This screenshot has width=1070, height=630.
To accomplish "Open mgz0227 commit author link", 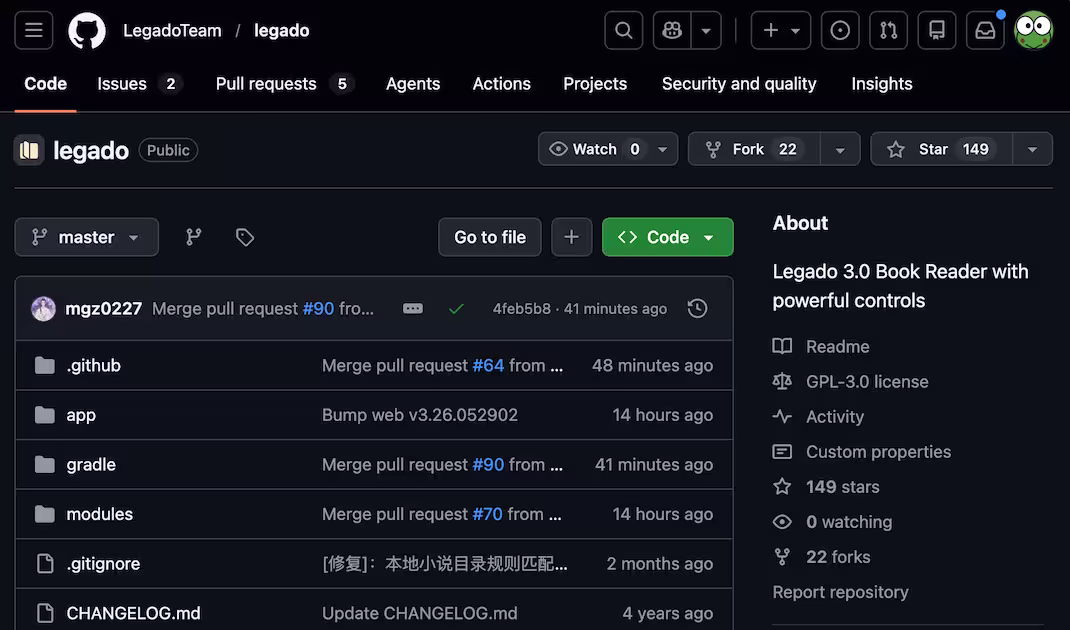I will 104,309.
